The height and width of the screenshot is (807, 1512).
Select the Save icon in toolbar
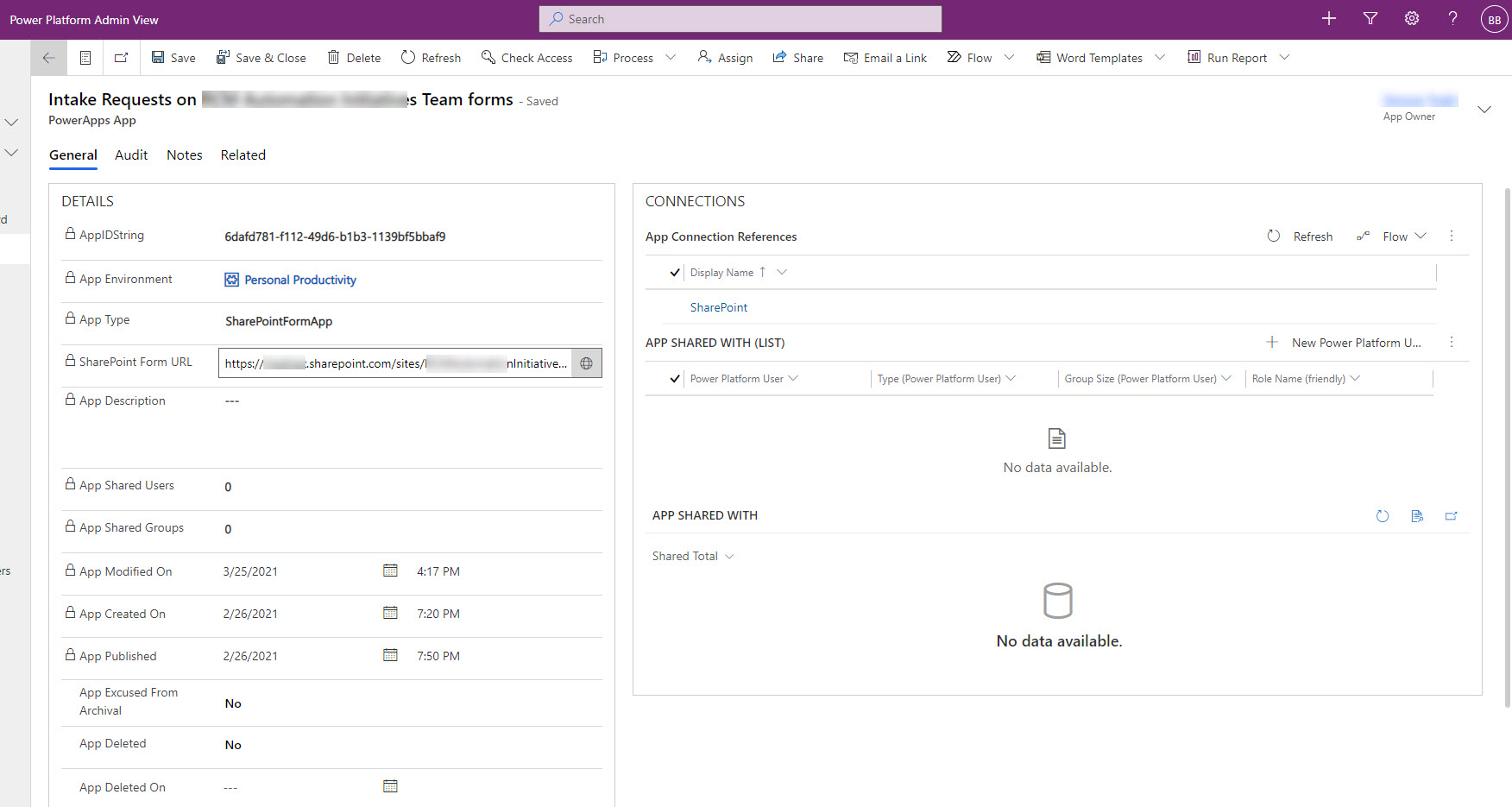tap(160, 57)
